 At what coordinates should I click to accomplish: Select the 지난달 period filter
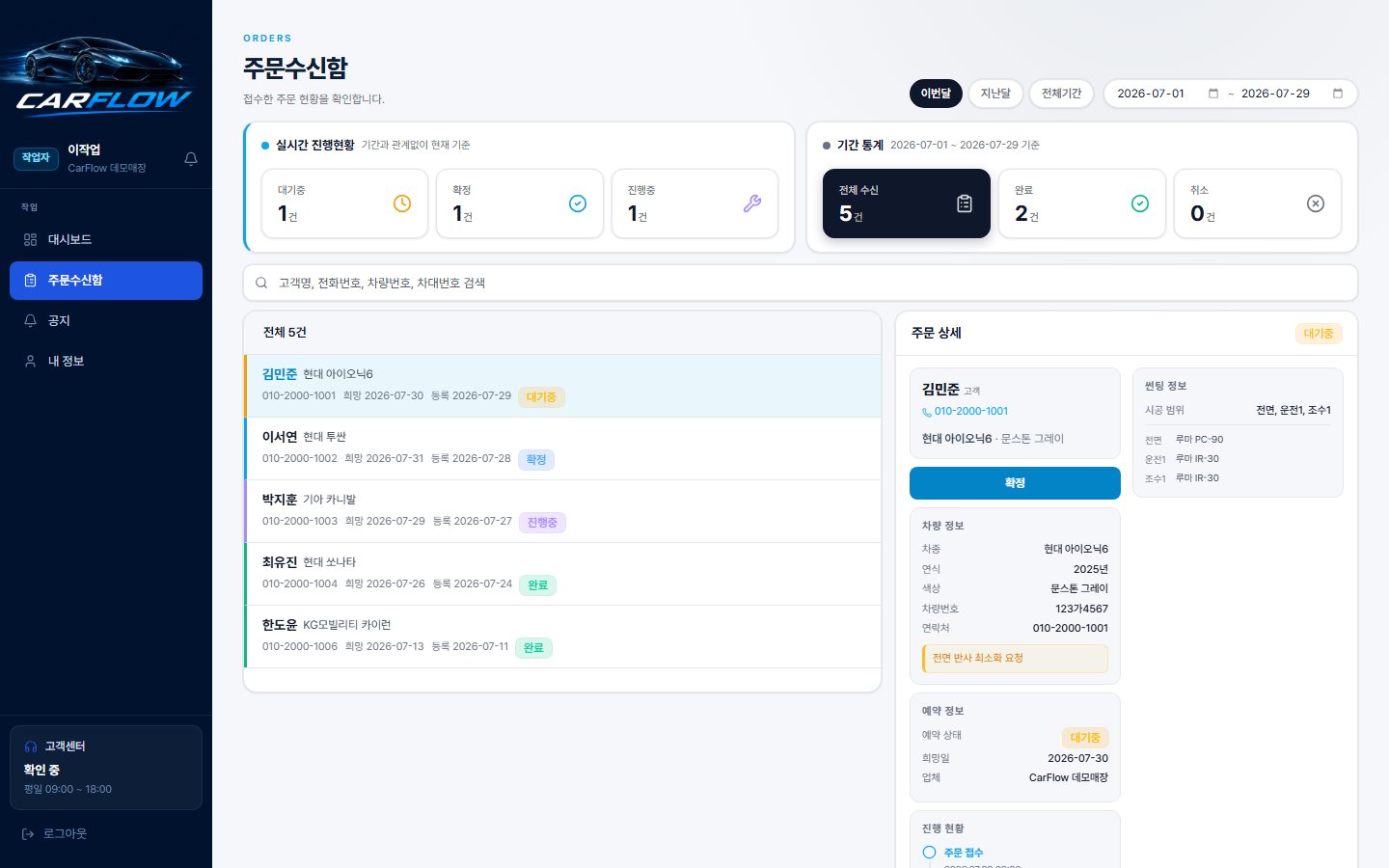pyautogui.click(x=995, y=94)
